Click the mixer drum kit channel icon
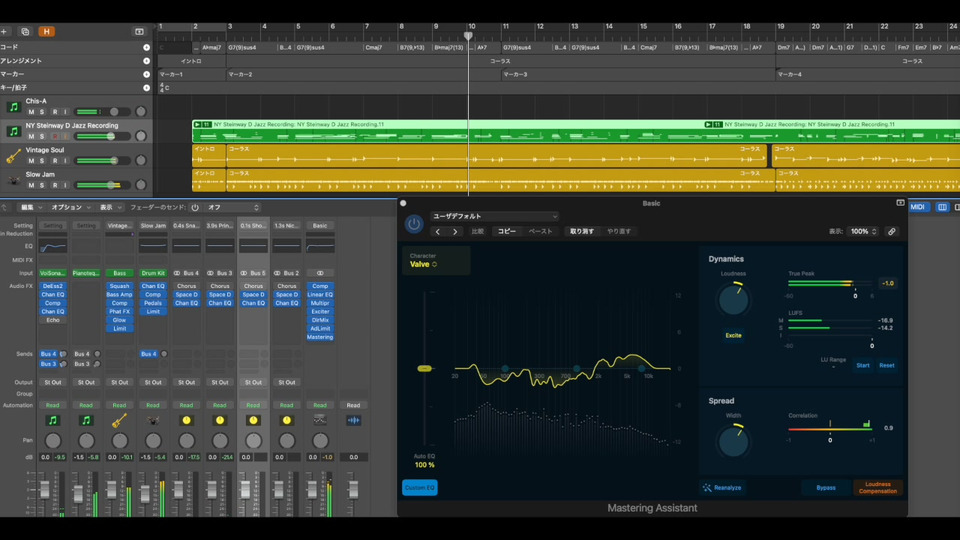Viewport: 960px width, 540px height. point(153,420)
